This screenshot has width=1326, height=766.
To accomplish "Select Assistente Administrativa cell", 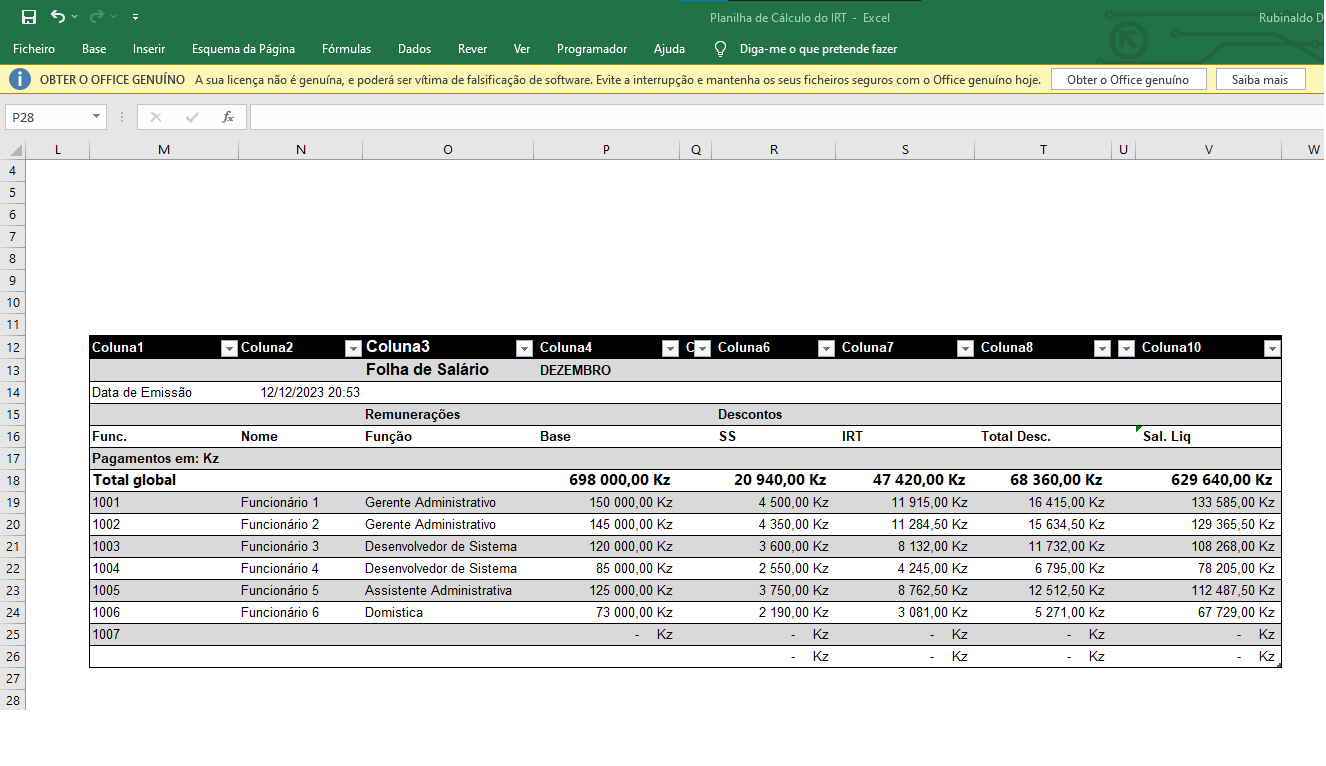I will point(448,590).
